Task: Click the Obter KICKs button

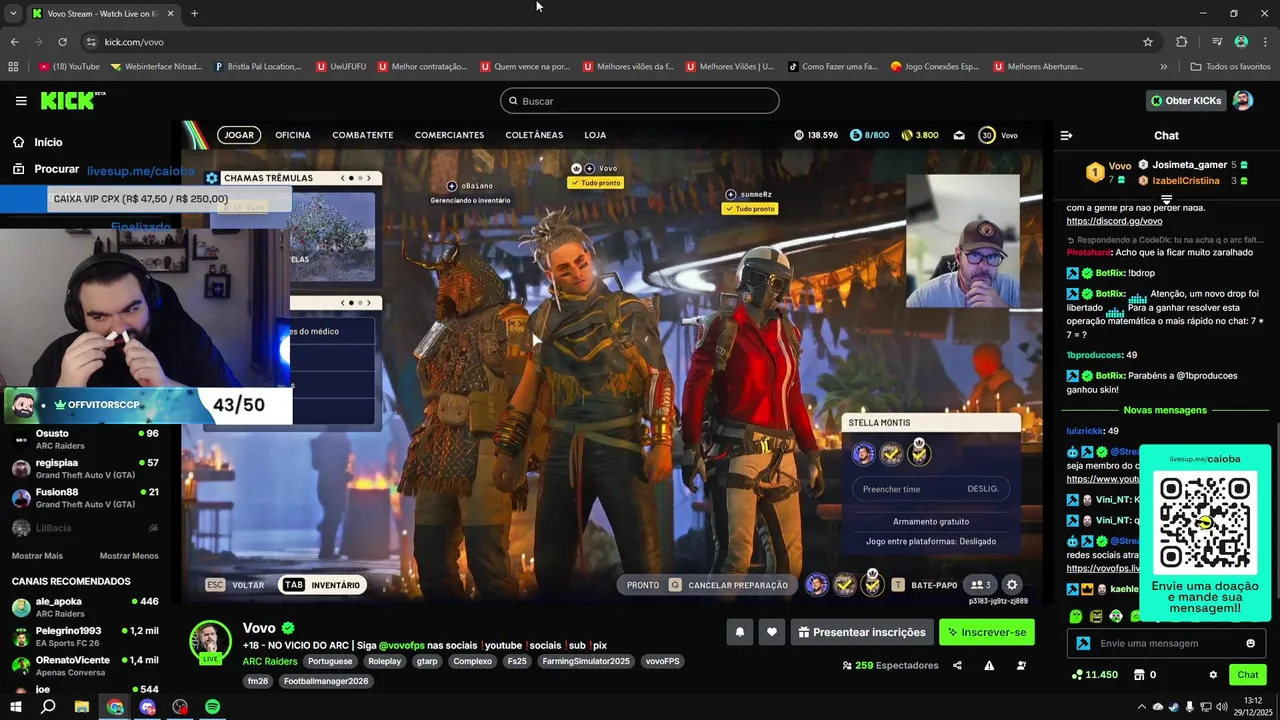Action: coord(1185,101)
